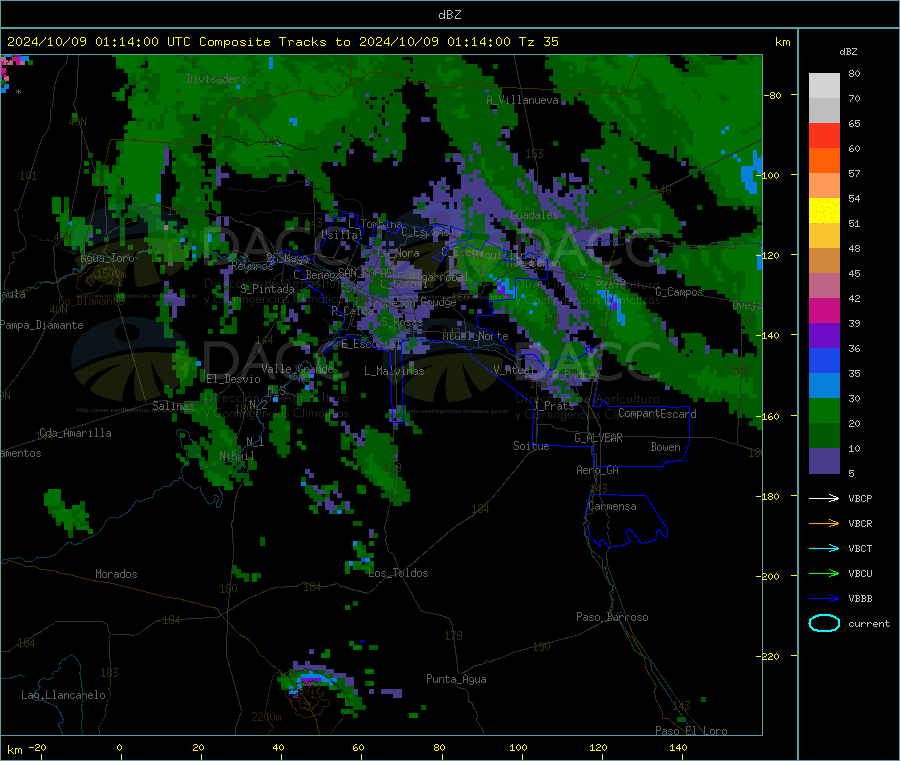The width and height of the screenshot is (900, 761).
Task: Click the S_Pintada map label
Action: point(267,289)
